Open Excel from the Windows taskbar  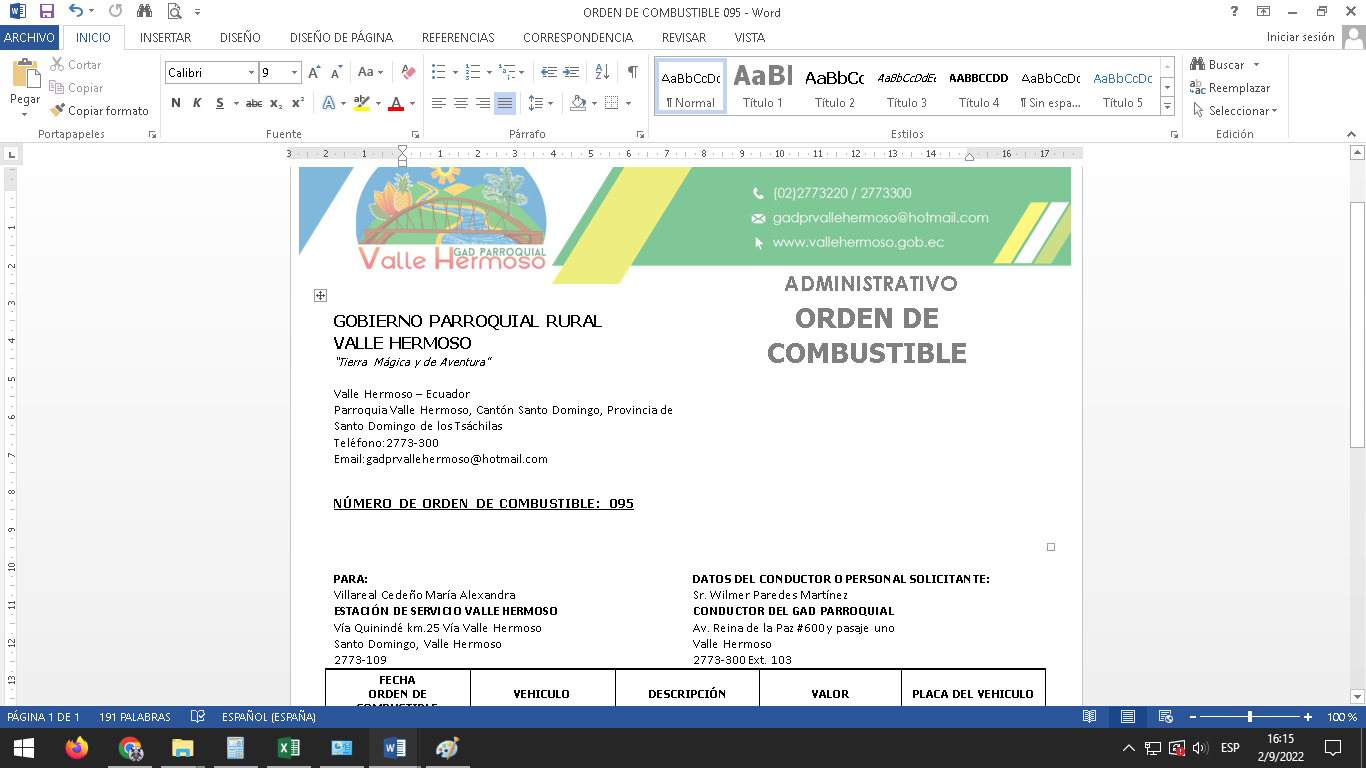(288, 748)
